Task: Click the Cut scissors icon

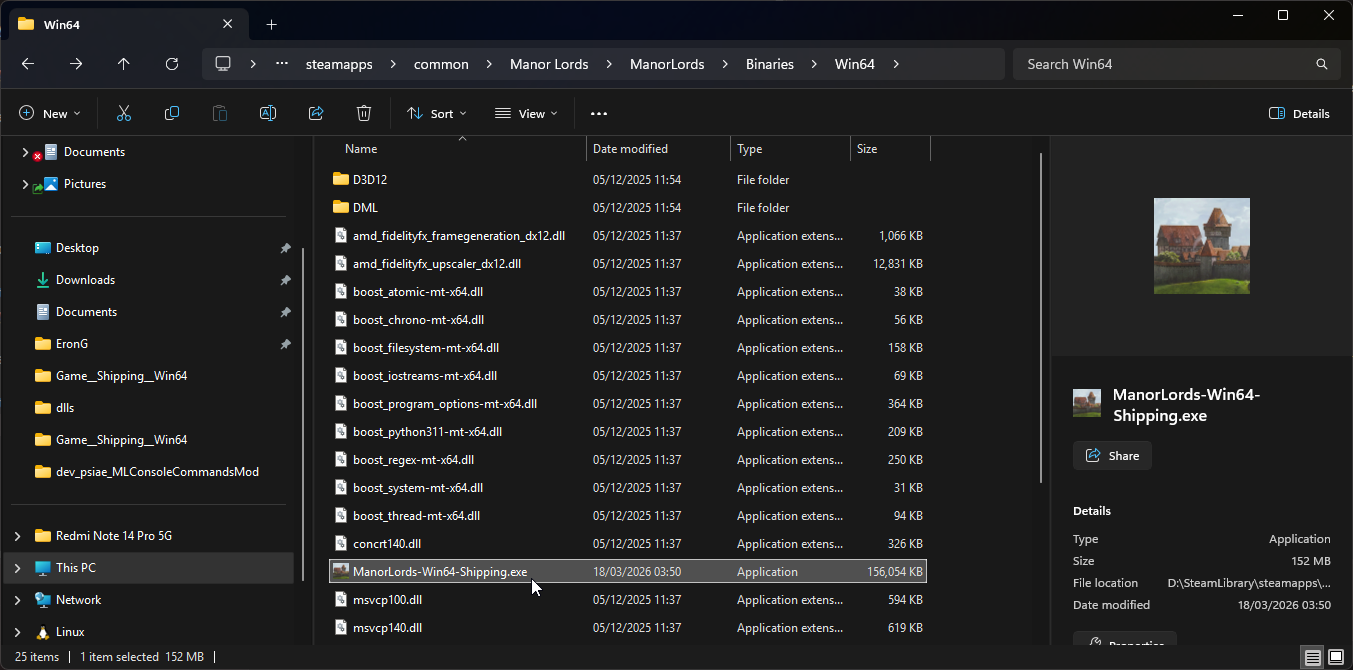Action: pyautogui.click(x=124, y=114)
